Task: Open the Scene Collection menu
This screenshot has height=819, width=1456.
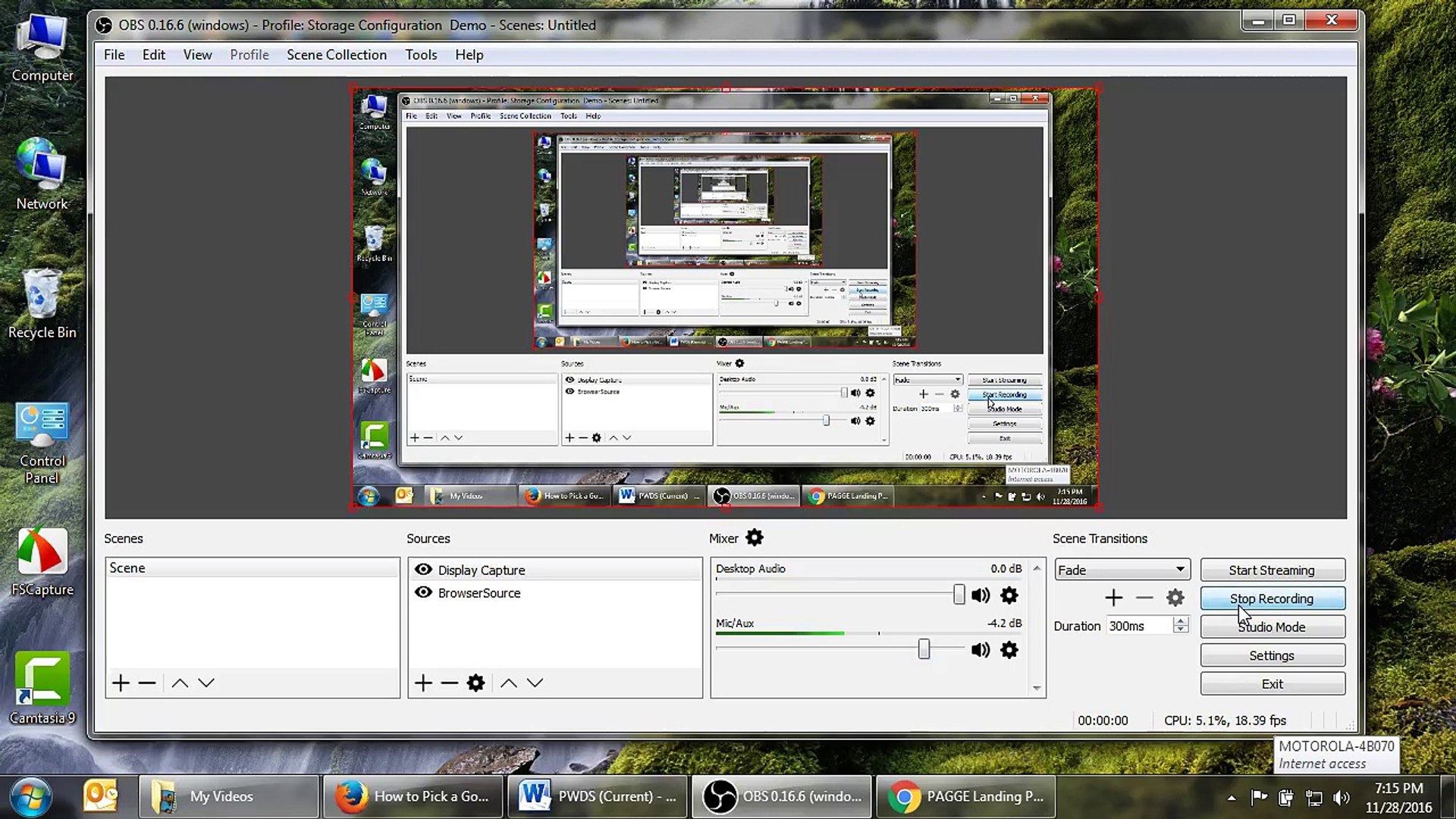Action: 337,55
